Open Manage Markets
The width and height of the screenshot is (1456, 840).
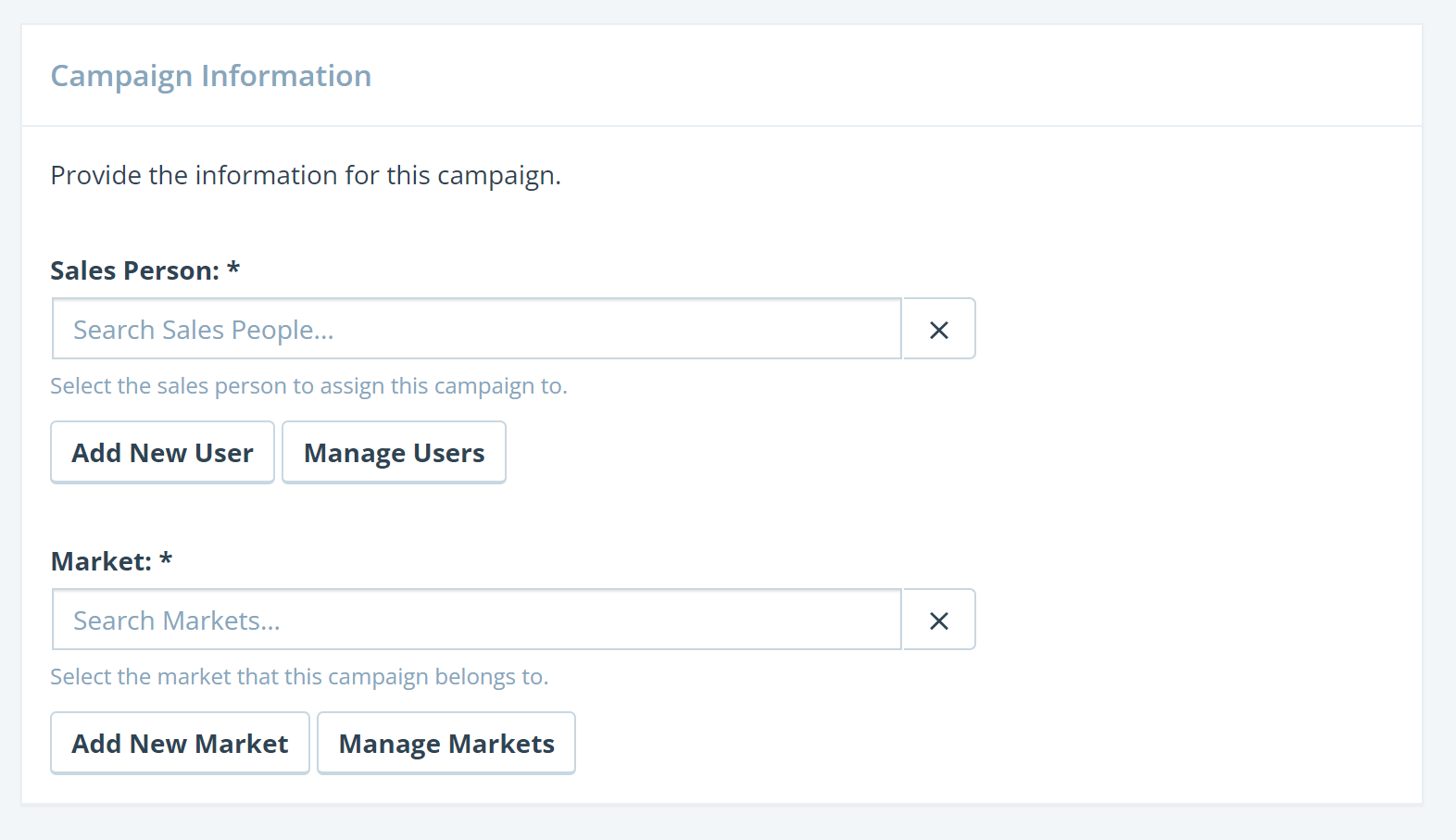click(x=446, y=744)
